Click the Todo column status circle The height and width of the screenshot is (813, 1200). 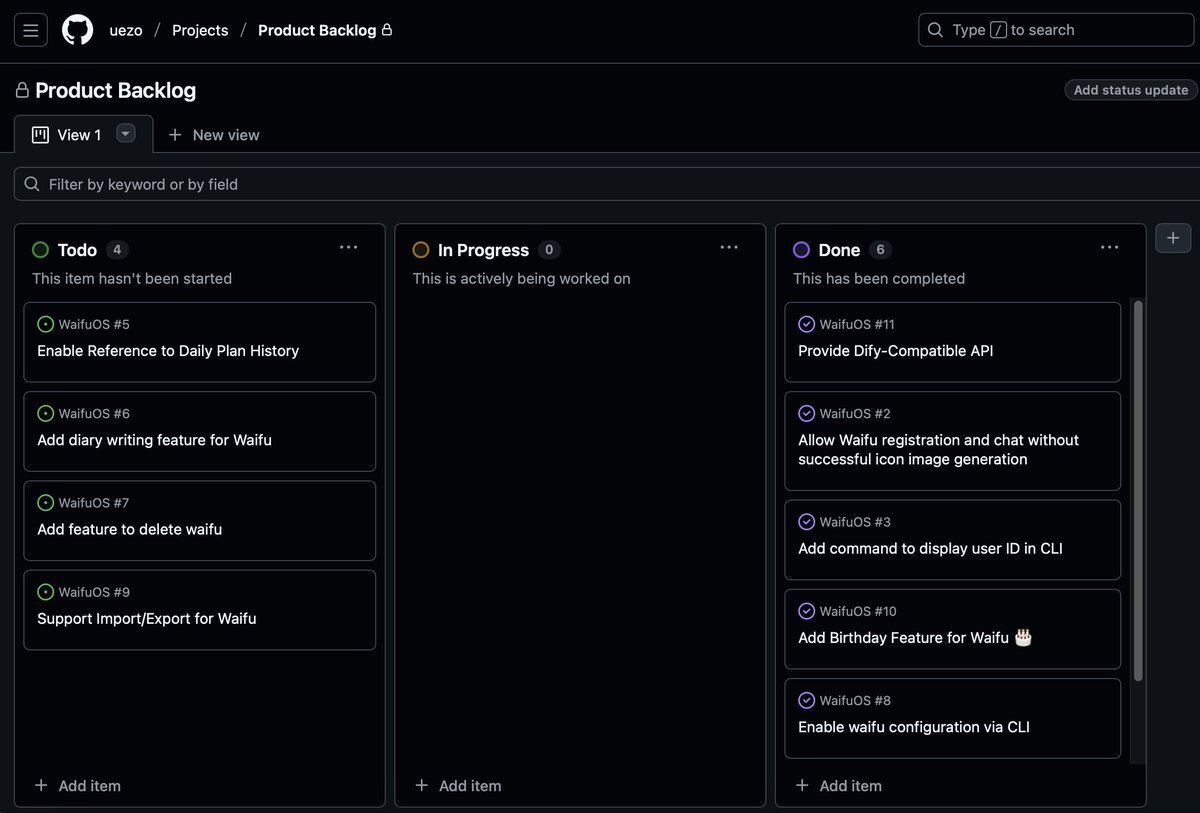click(41, 250)
